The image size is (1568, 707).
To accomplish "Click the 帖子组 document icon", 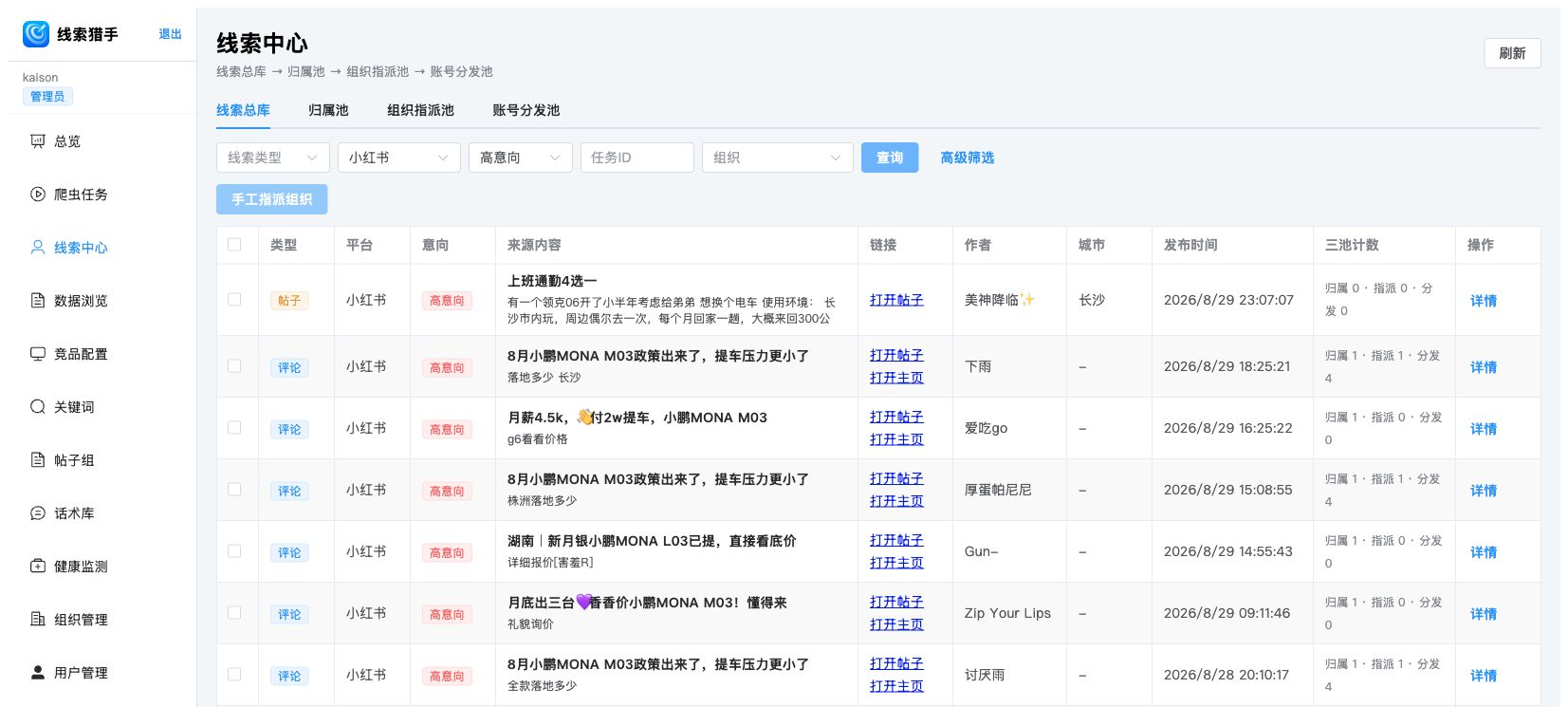I will coord(38,460).
